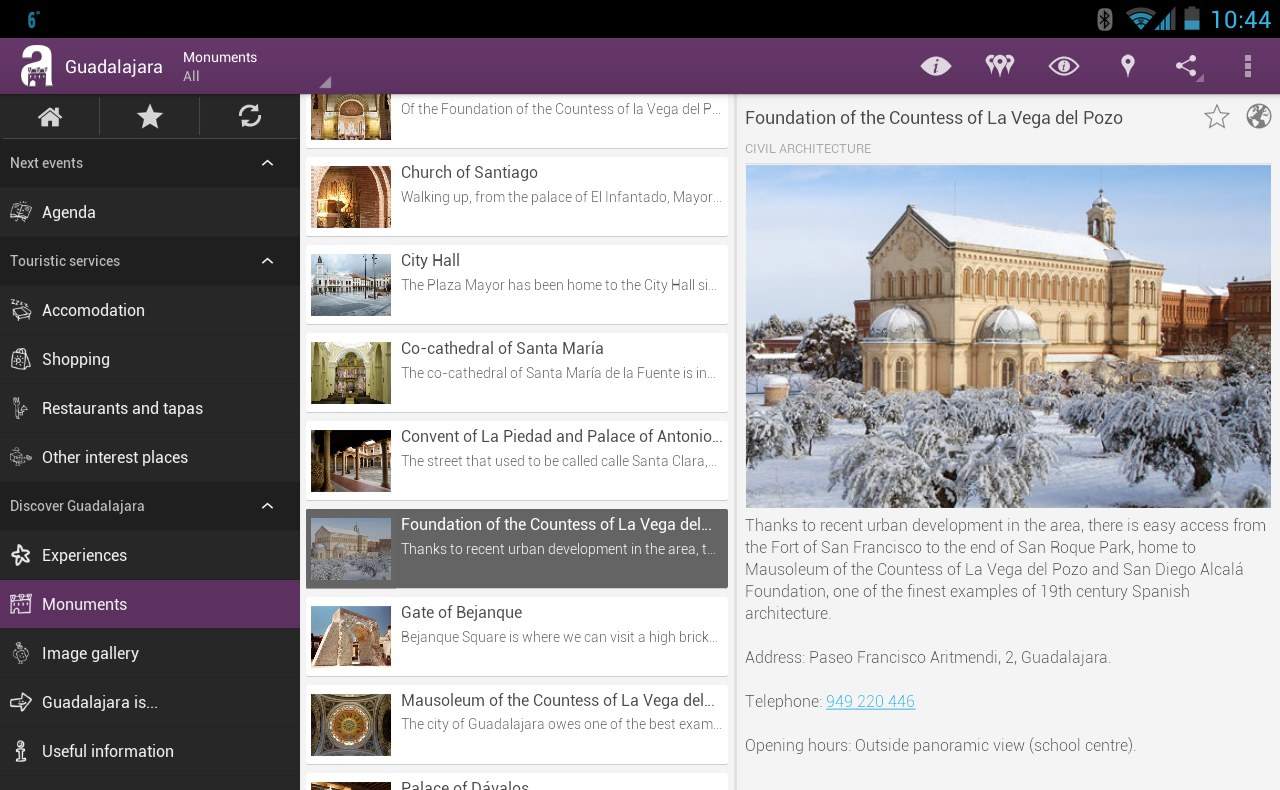Tap the Address: Paseo Francisco Aritmendi line

(928, 657)
